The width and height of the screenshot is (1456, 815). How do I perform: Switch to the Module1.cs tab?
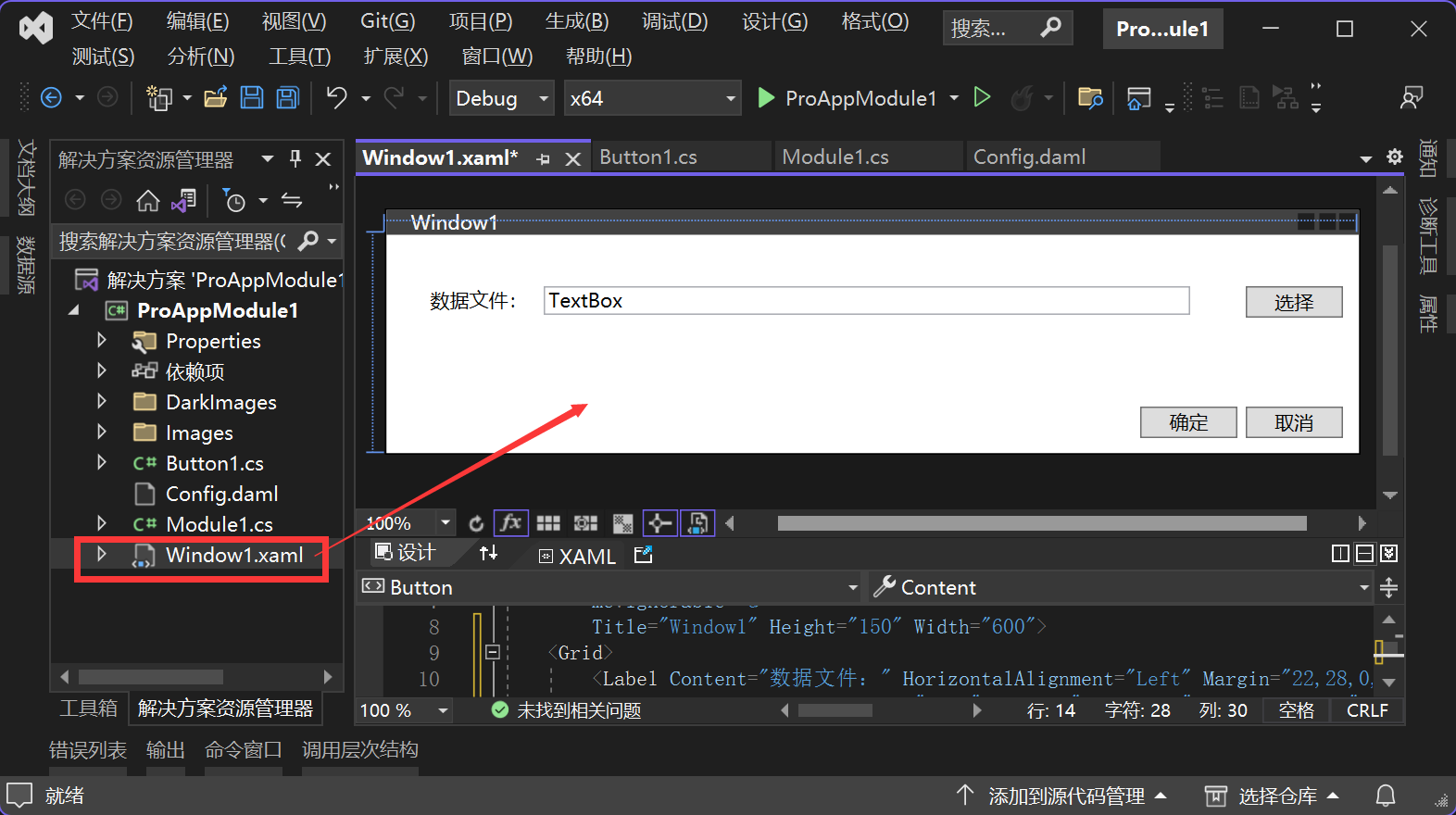click(x=868, y=157)
